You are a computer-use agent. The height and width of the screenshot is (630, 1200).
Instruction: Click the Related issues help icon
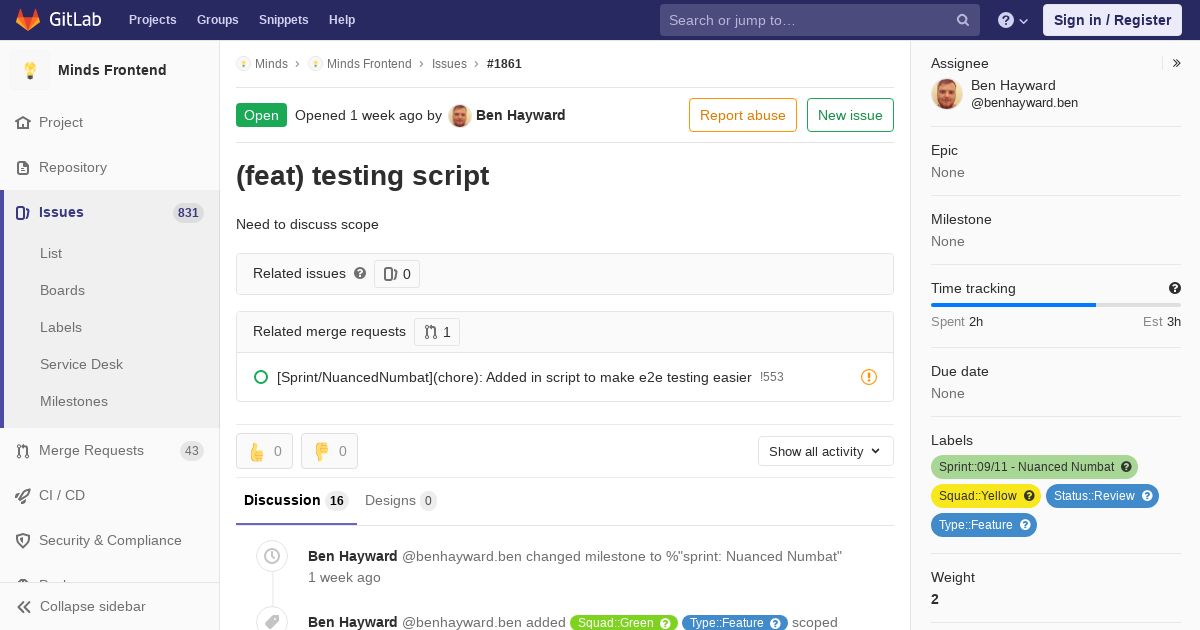[x=360, y=273]
